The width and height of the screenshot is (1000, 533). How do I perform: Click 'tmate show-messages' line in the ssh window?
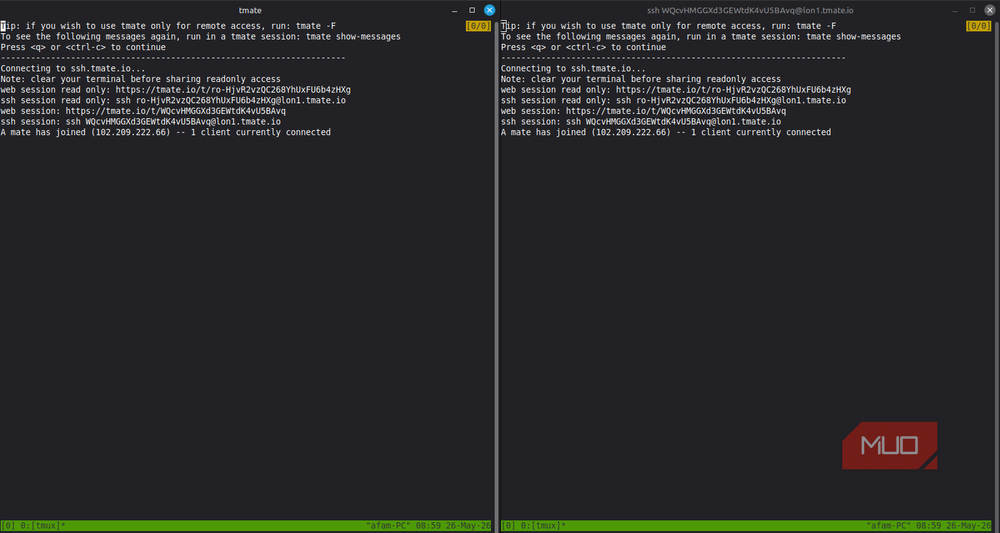(701, 37)
